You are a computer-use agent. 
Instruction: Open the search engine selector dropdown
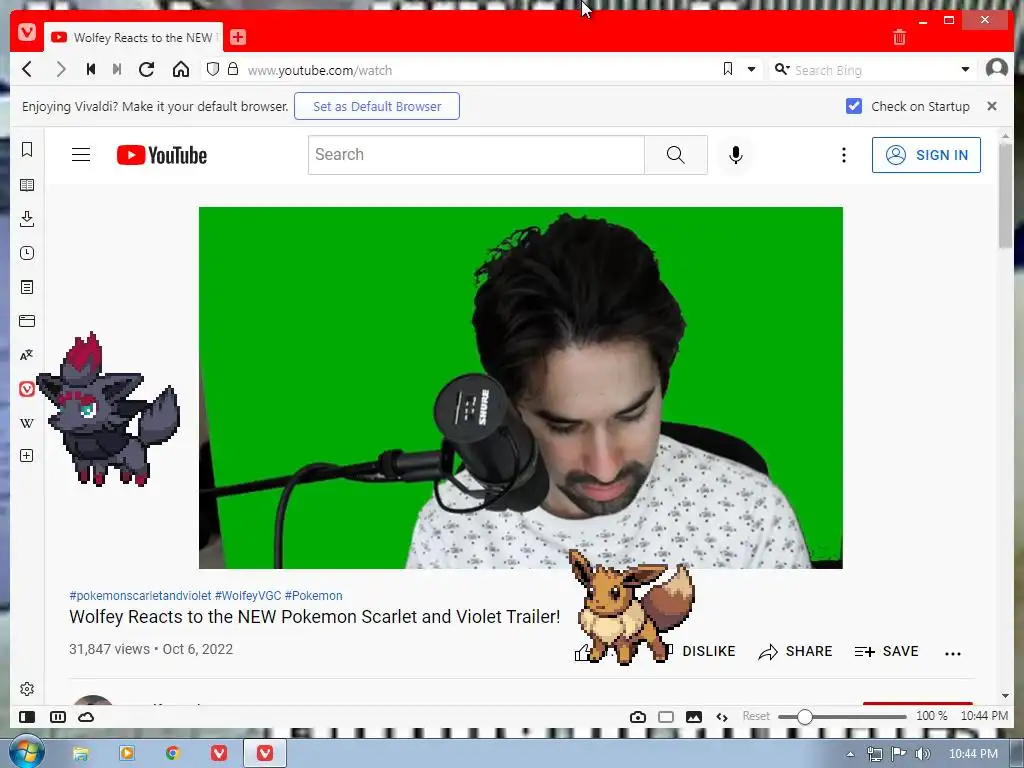coord(782,69)
